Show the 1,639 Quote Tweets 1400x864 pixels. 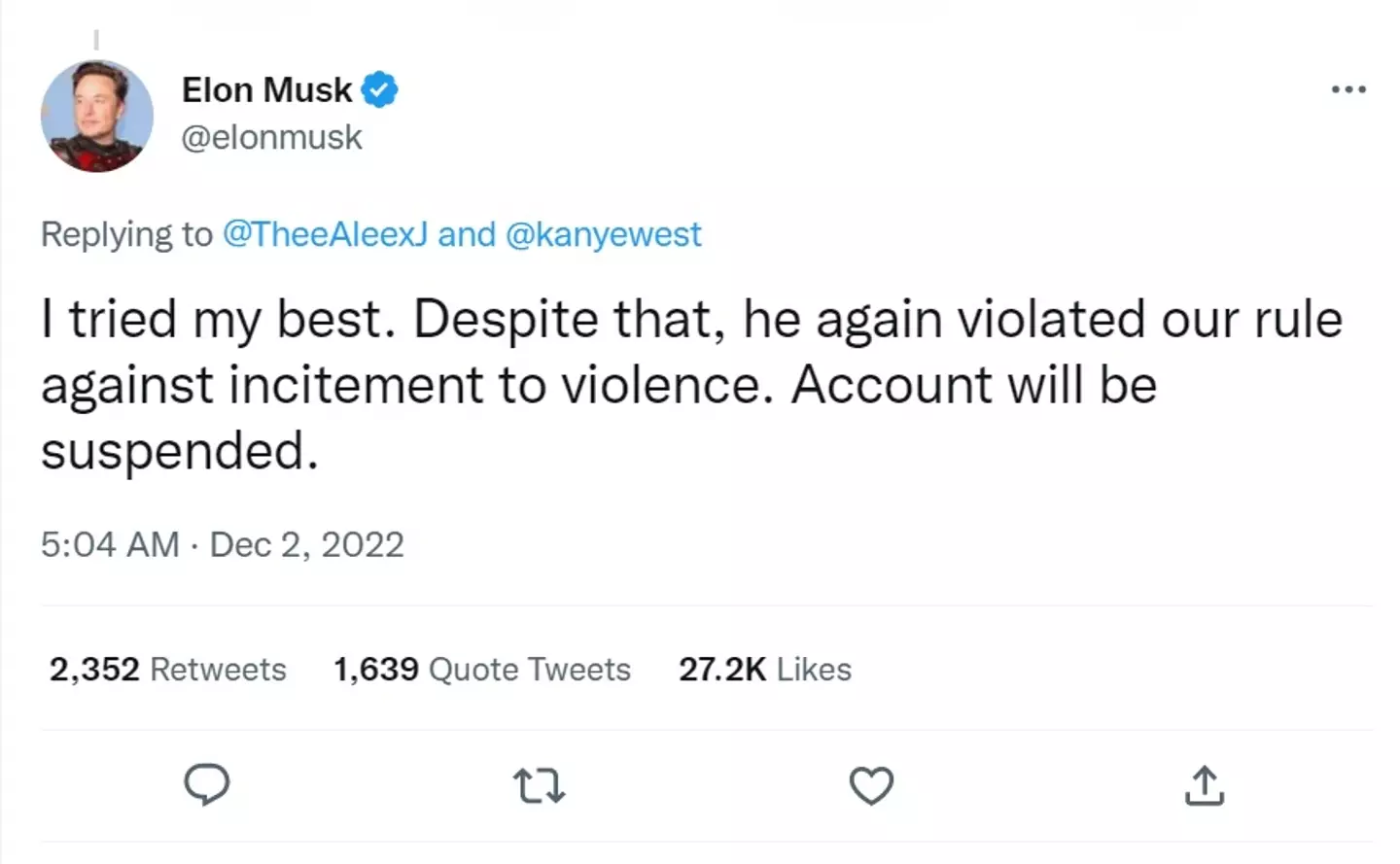pos(481,669)
